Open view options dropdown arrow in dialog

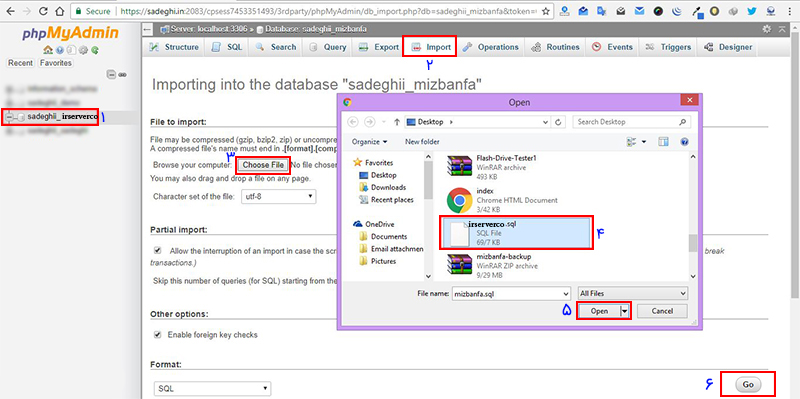pyautogui.click(x=644, y=142)
